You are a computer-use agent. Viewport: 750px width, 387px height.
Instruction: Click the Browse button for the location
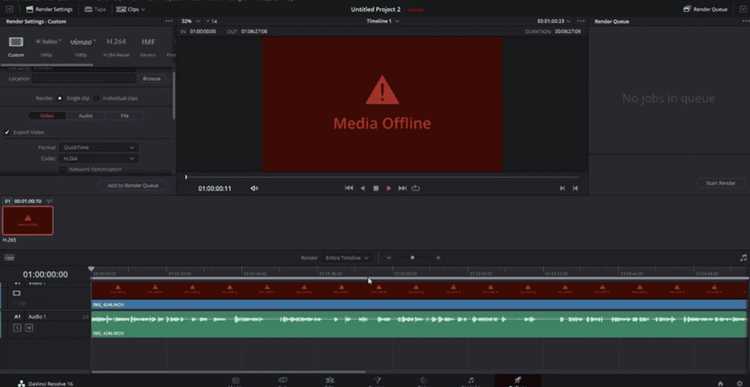(152, 78)
